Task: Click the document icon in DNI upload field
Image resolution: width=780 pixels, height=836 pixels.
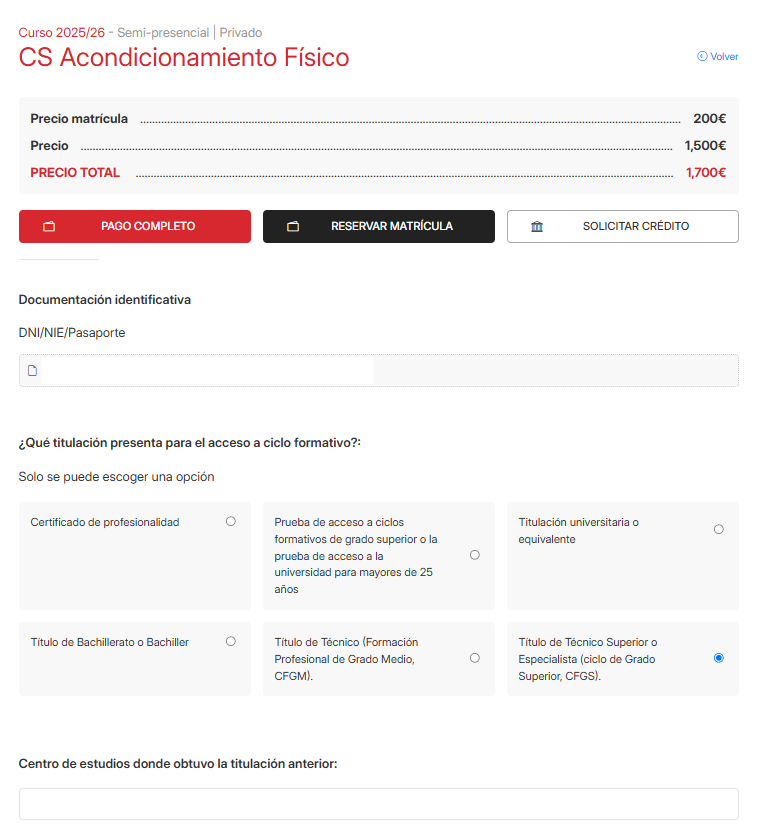Action: (x=33, y=371)
